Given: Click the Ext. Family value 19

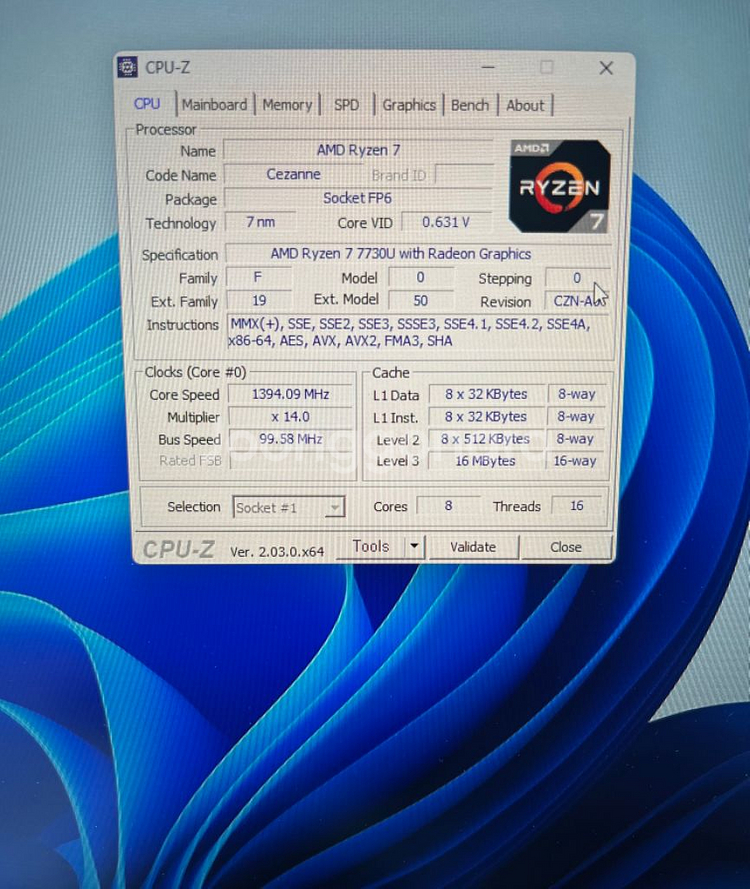Looking at the screenshot, I should pos(259,300).
